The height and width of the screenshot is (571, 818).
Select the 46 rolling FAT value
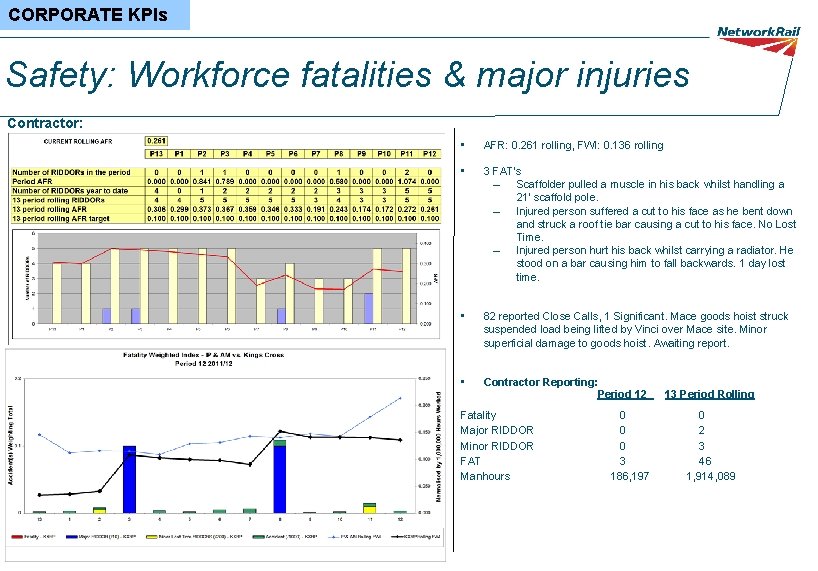pos(705,461)
